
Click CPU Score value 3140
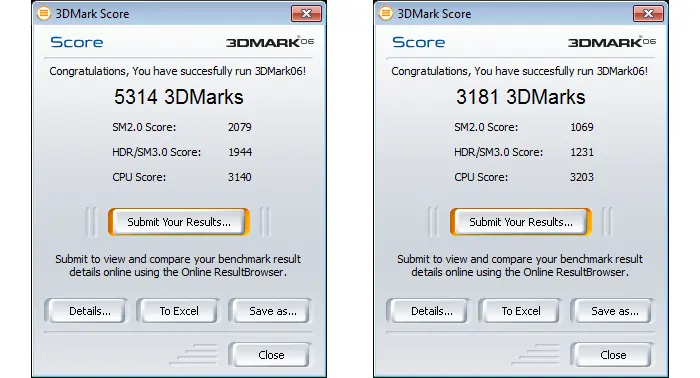click(240, 177)
